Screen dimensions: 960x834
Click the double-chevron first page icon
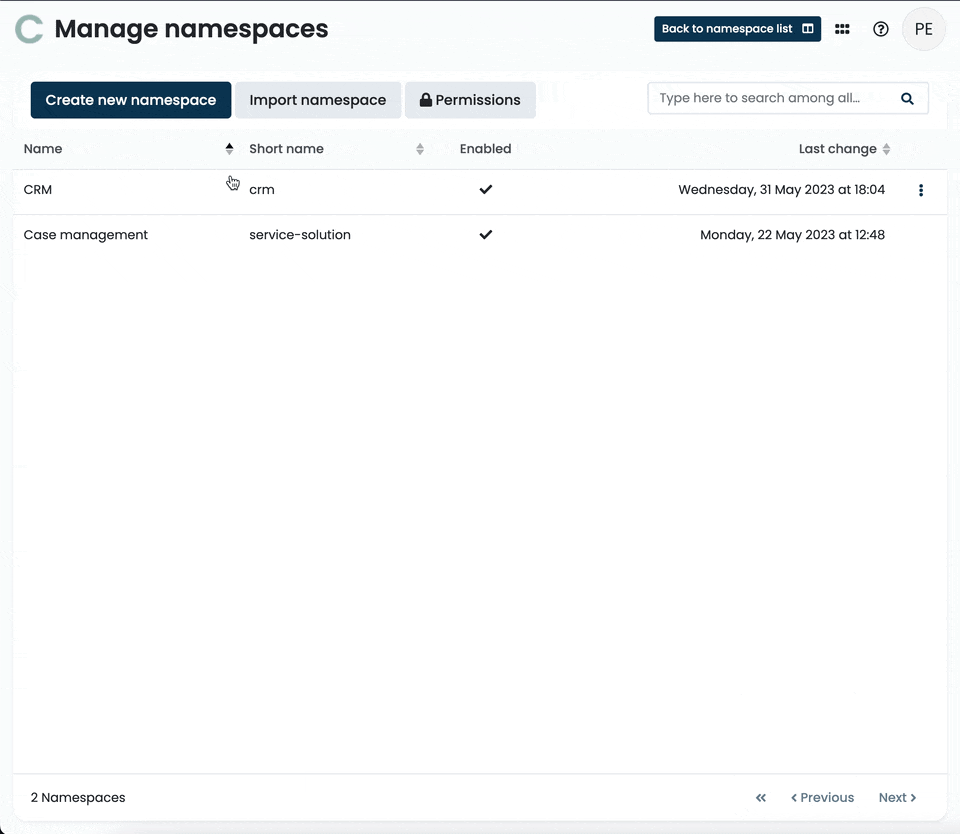pyautogui.click(x=760, y=797)
